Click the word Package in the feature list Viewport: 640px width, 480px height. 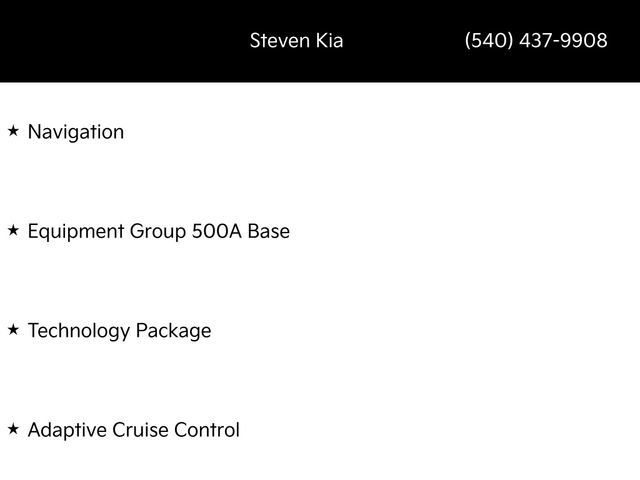tap(172, 330)
